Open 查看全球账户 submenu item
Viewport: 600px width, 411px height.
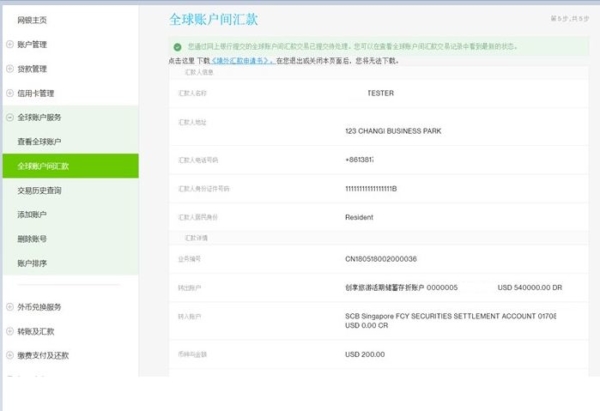(x=39, y=142)
